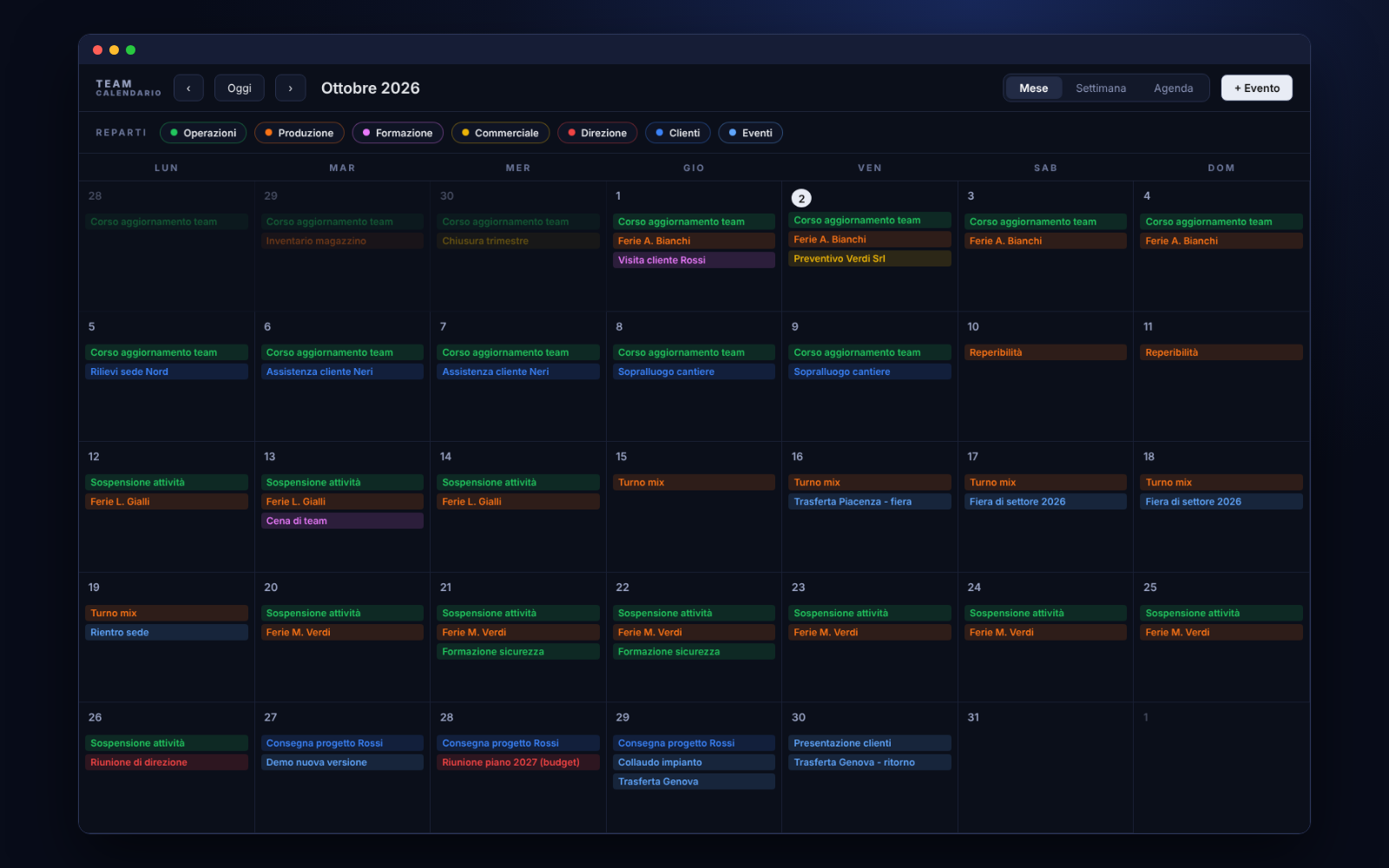Open Assistenza cliente Neri on Tuesday 6
1389x868 pixels.
pyautogui.click(x=342, y=372)
